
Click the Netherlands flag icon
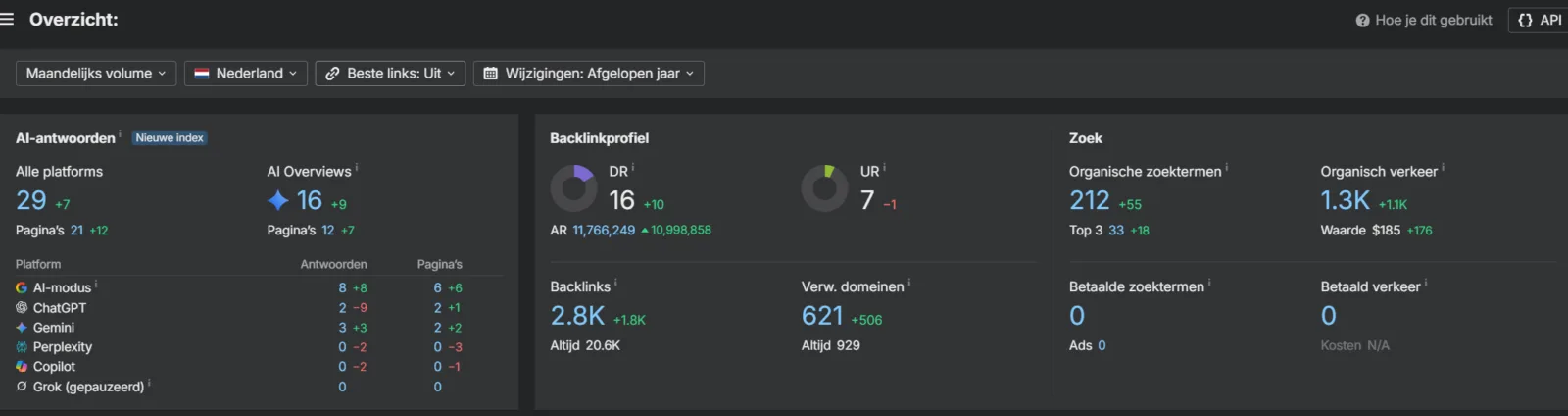click(202, 74)
